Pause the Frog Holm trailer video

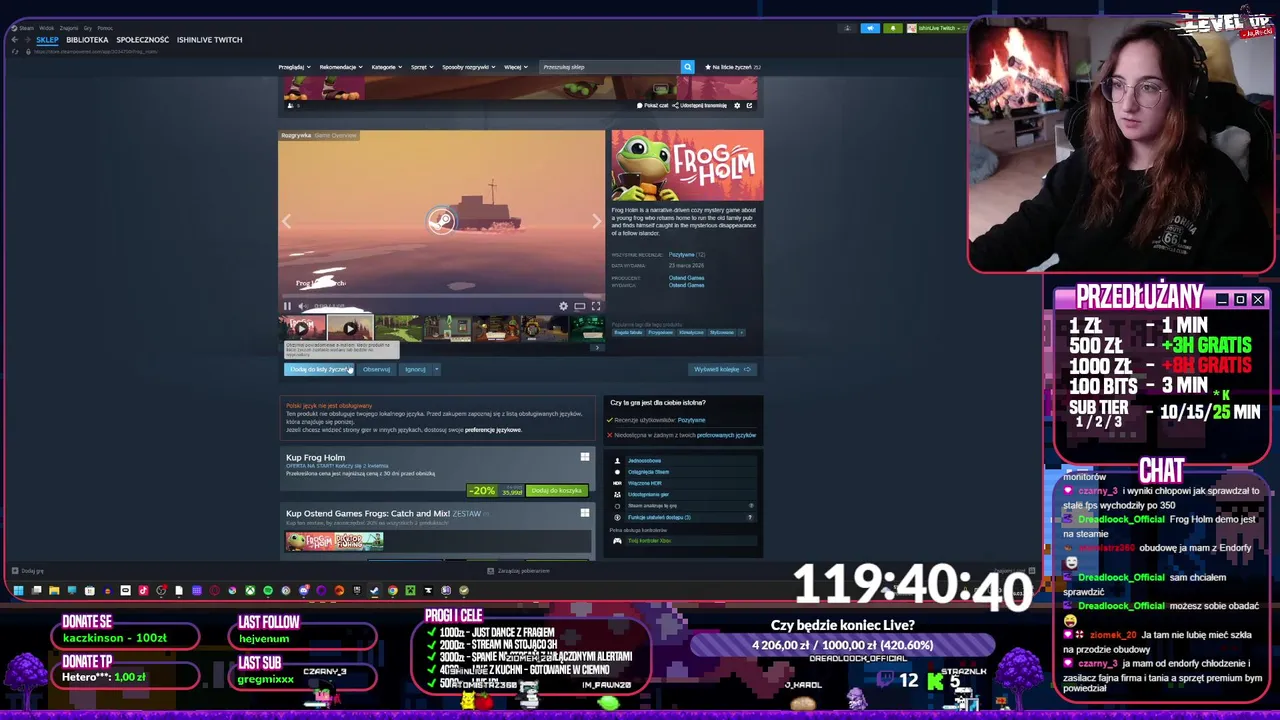click(287, 306)
